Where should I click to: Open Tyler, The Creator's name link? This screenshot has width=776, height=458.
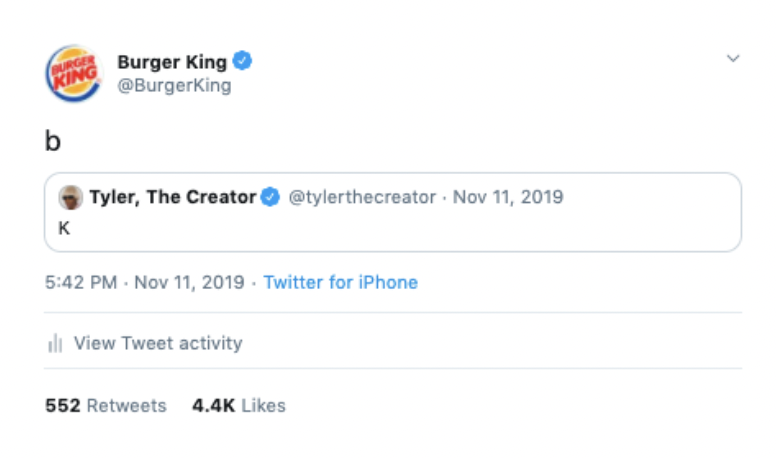tap(172, 197)
